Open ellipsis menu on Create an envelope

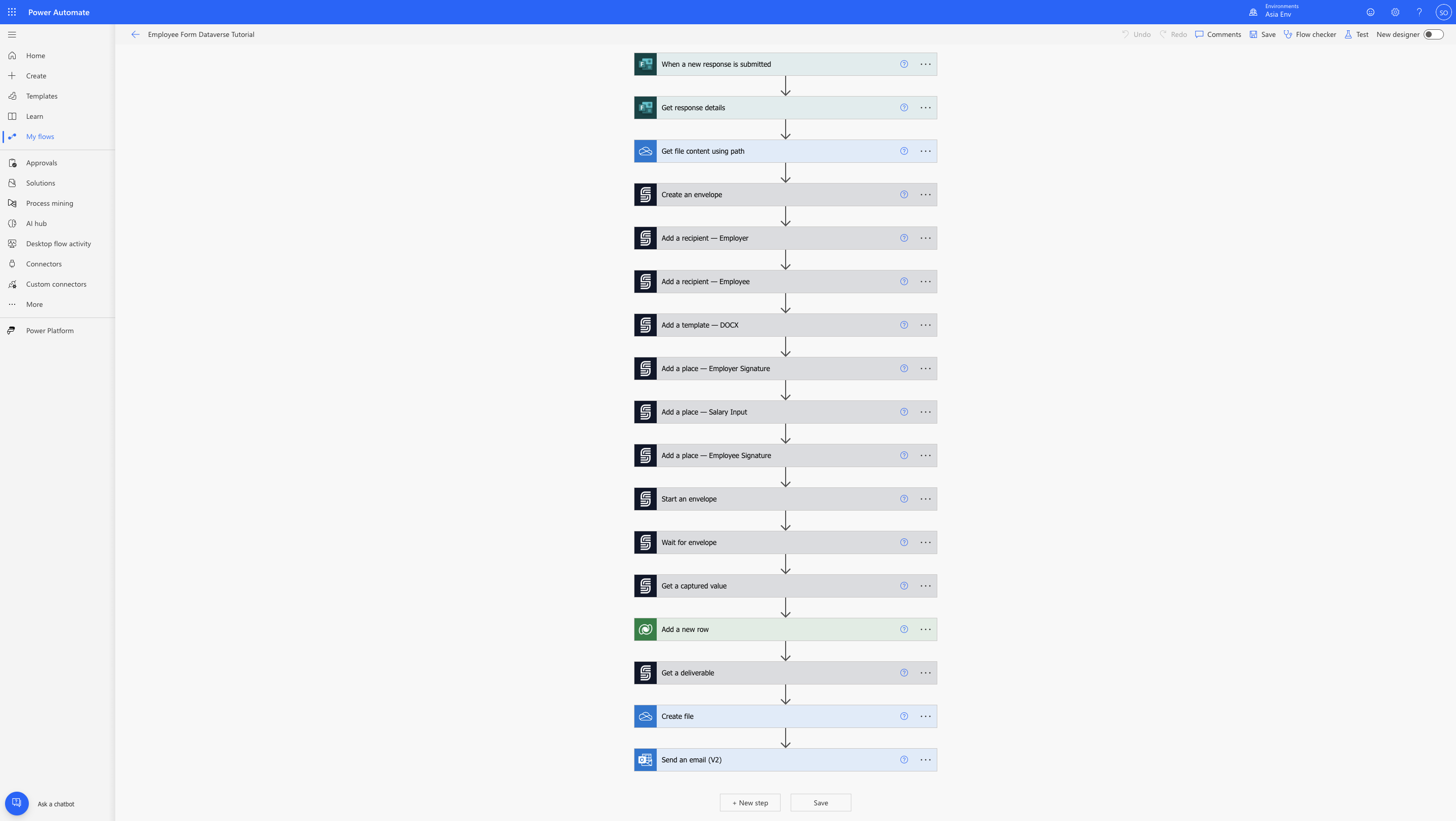pos(925,195)
